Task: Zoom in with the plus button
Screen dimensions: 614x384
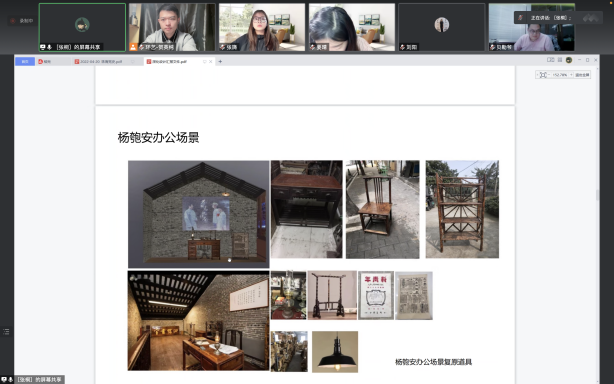Action: click(571, 74)
